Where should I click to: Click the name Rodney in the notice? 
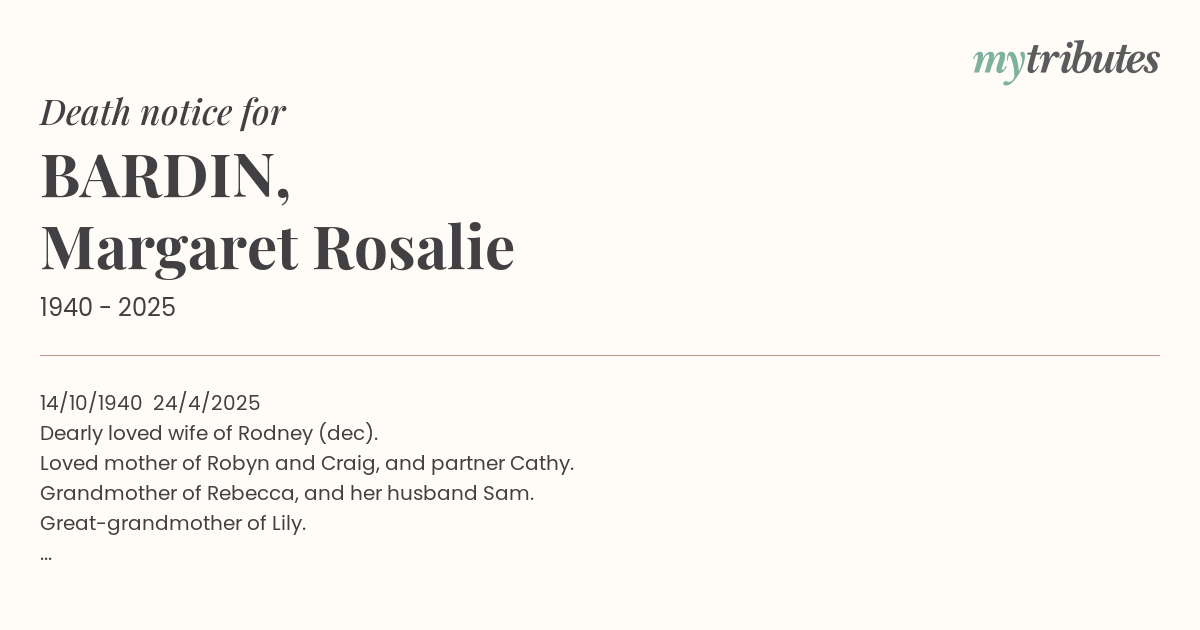click(285, 433)
